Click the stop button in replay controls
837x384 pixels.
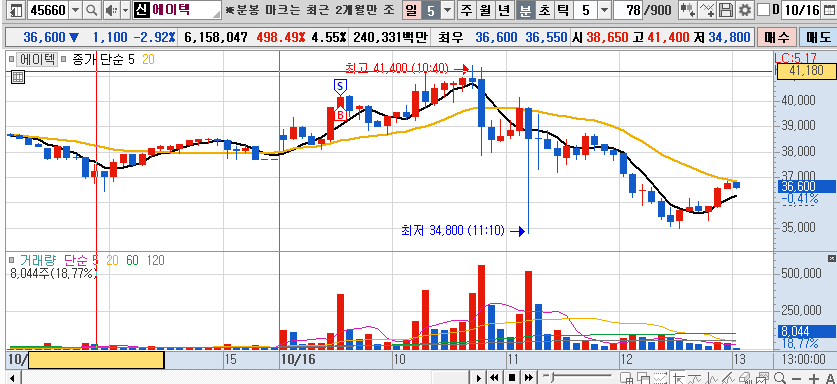point(511,378)
